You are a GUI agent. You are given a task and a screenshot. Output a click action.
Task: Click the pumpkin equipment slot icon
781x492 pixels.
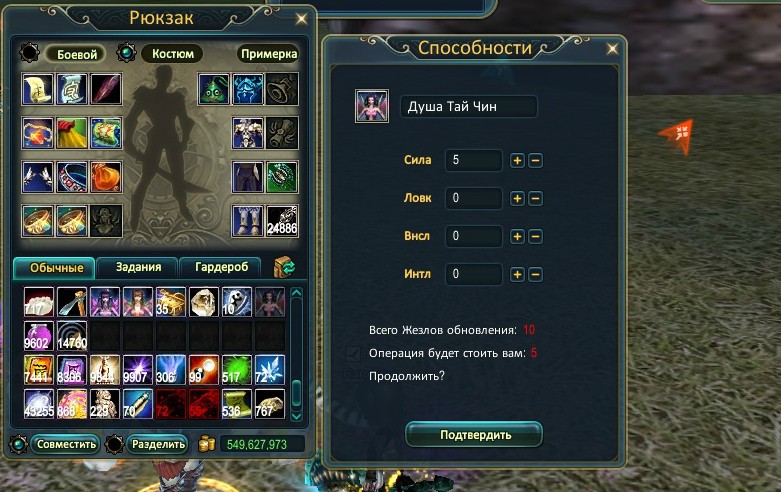tap(106, 177)
